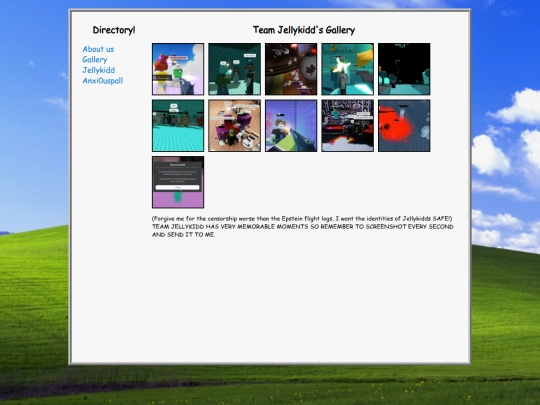
Task: Open thumbnail showing bright yellow flash
Action: [x=347, y=69]
